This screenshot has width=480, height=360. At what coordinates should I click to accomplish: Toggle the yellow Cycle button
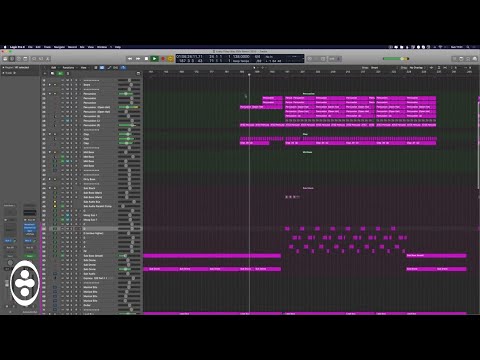click(170, 59)
